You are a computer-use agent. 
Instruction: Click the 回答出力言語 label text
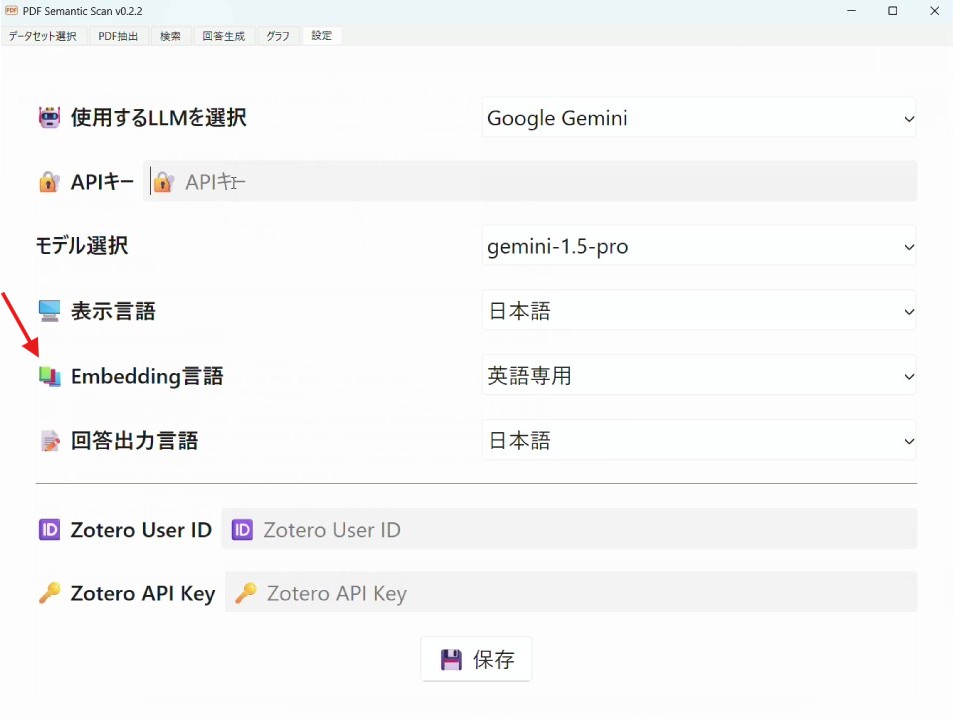click(134, 441)
